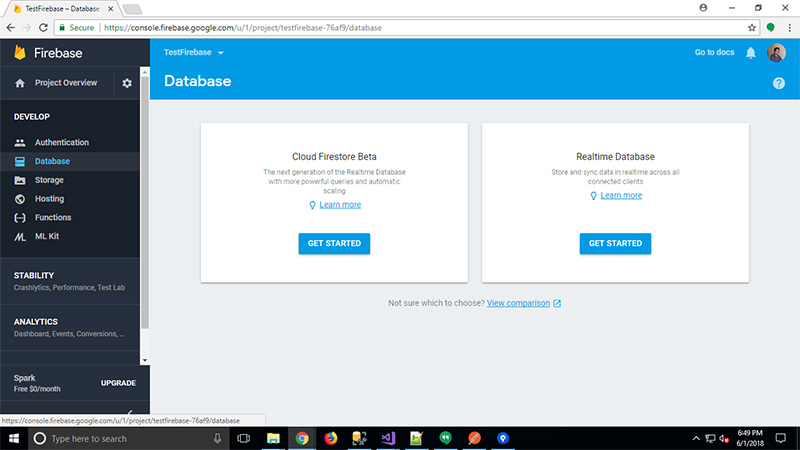Click the Hosting globe icon
800x450 pixels.
click(20, 199)
